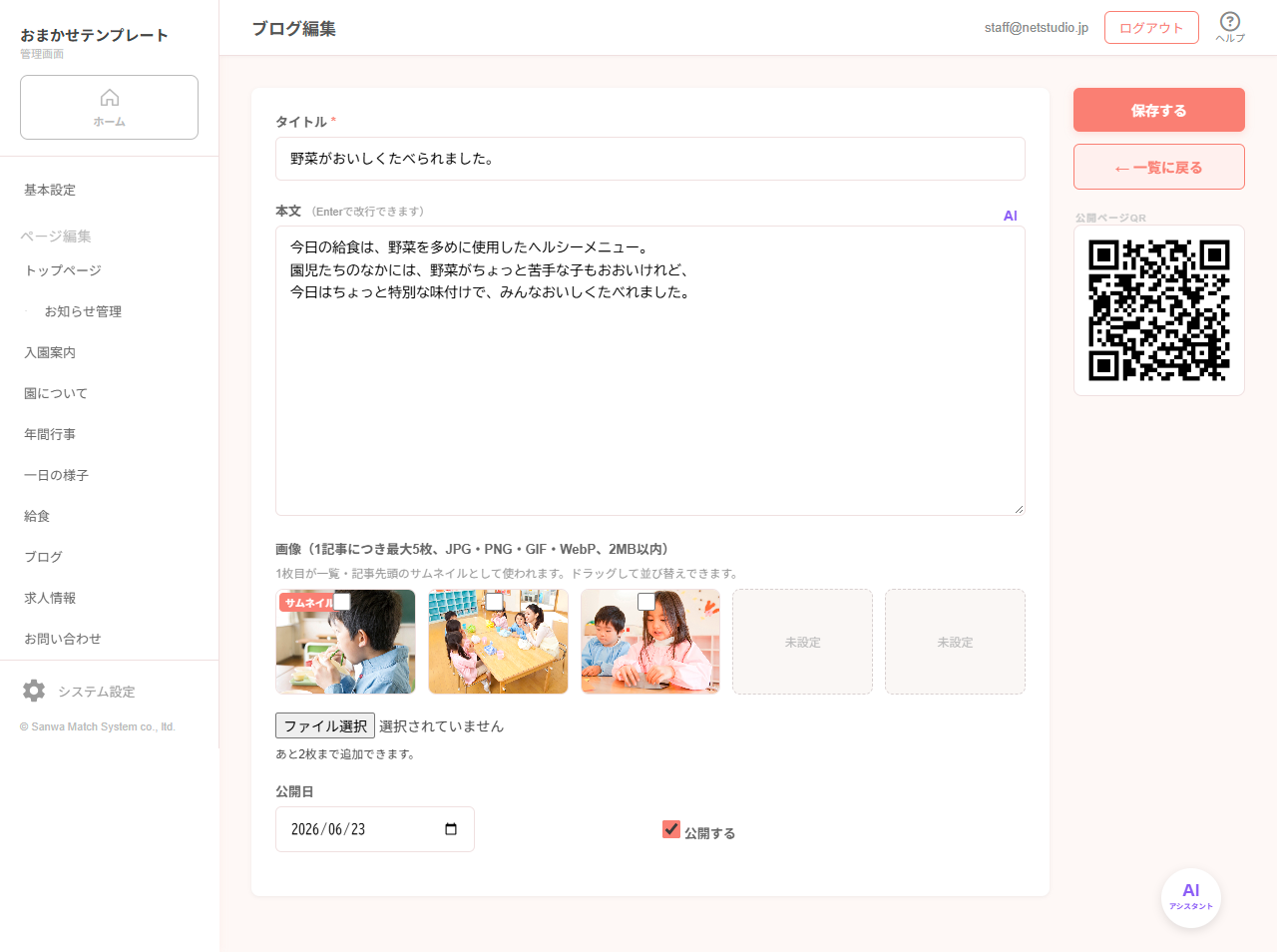Open お知らせ管理 in the sidebar
The height and width of the screenshot is (952, 1277).
pyautogui.click(x=83, y=311)
